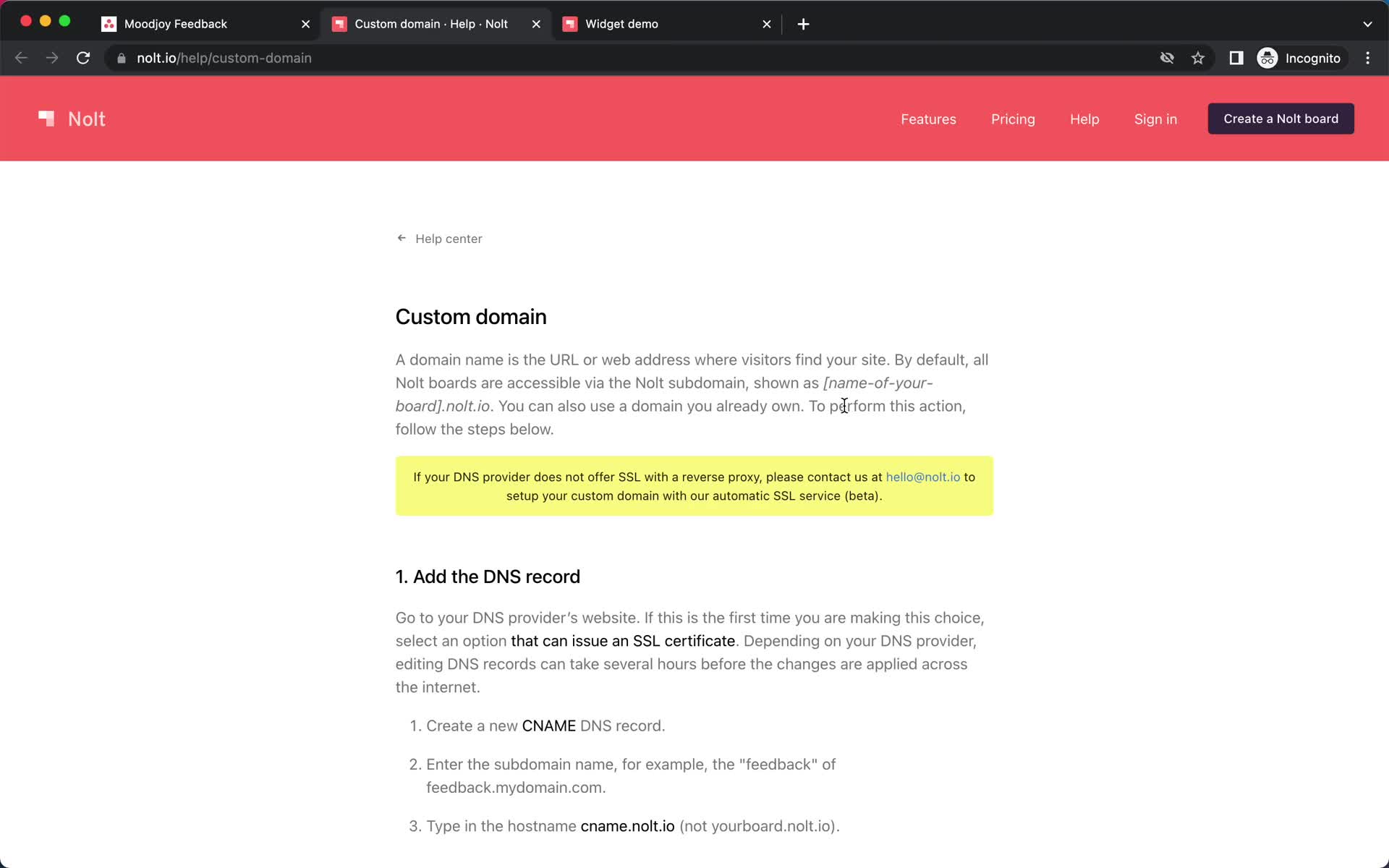This screenshot has width=1389, height=868.
Task: Click the Sign in button
Action: tap(1156, 119)
